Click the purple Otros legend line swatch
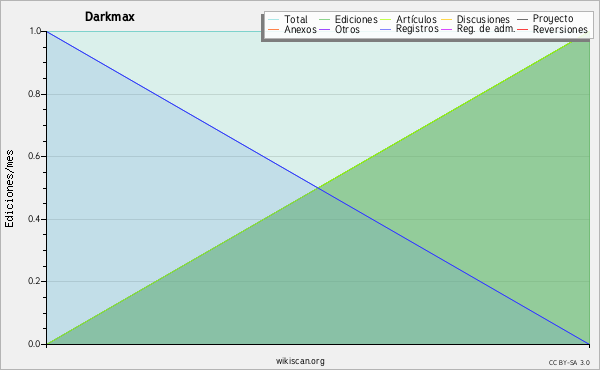Screen dimensions: 600x370 pos(324,30)
